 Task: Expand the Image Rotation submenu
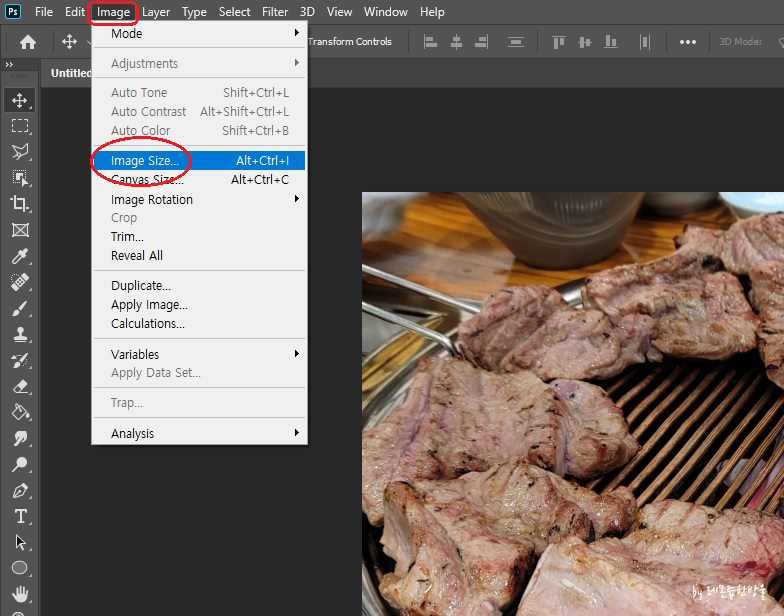pos(200,200)
